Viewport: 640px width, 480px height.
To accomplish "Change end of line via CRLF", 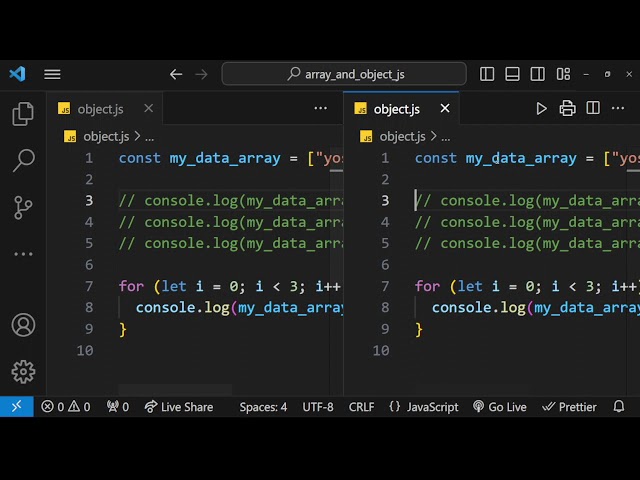I will (361, 407).
